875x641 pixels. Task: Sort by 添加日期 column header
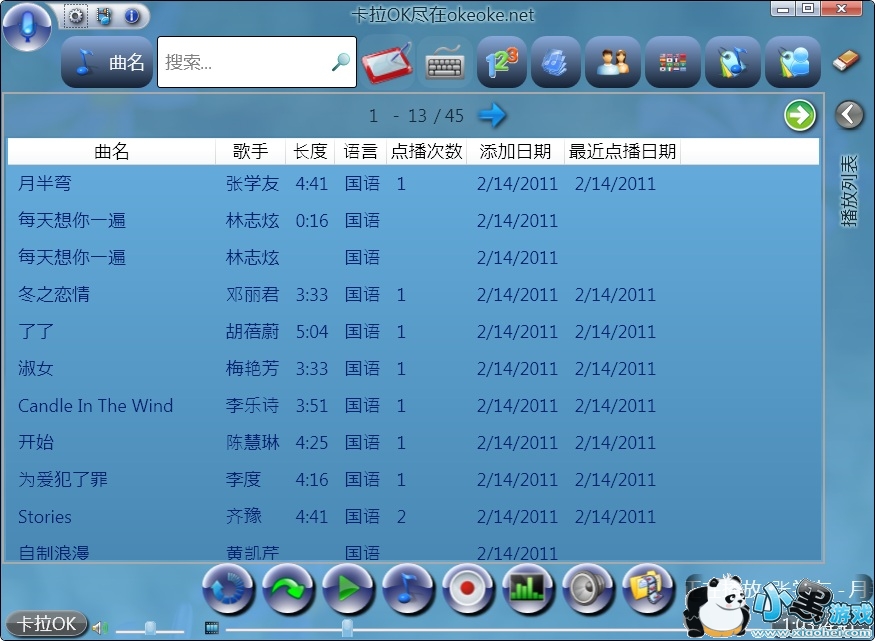[515, 151]
